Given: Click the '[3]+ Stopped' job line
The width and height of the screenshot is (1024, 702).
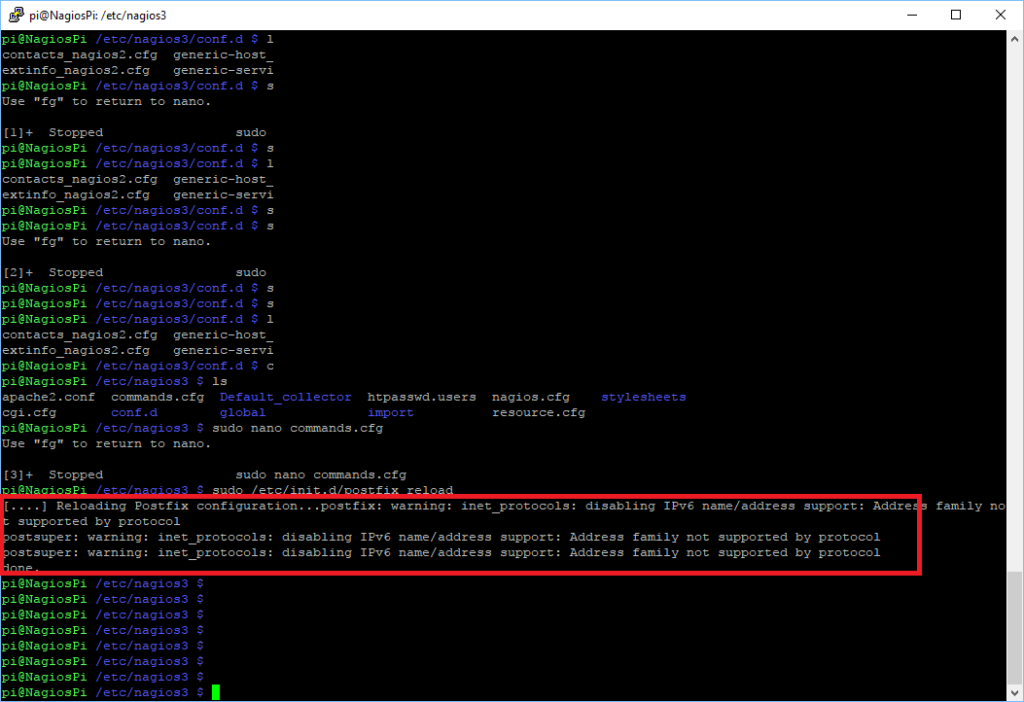Looking at the screenshot, I should tap(204, 475).
